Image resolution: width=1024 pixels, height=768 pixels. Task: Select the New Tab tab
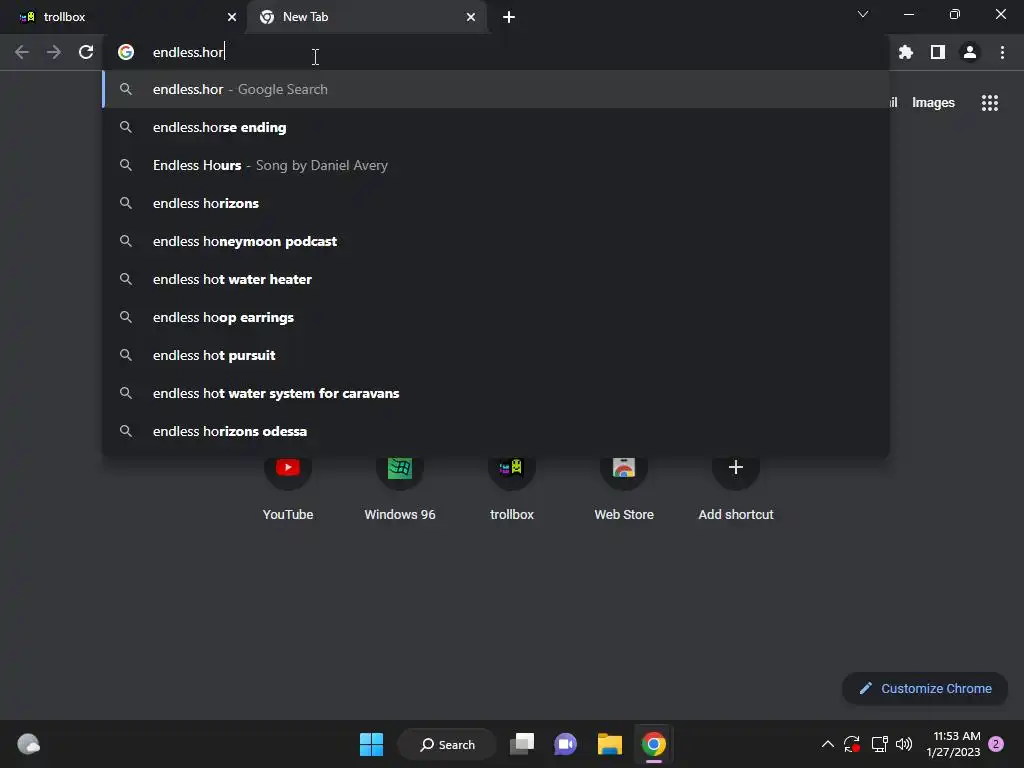pyautogui.click(x=367, y=17)
